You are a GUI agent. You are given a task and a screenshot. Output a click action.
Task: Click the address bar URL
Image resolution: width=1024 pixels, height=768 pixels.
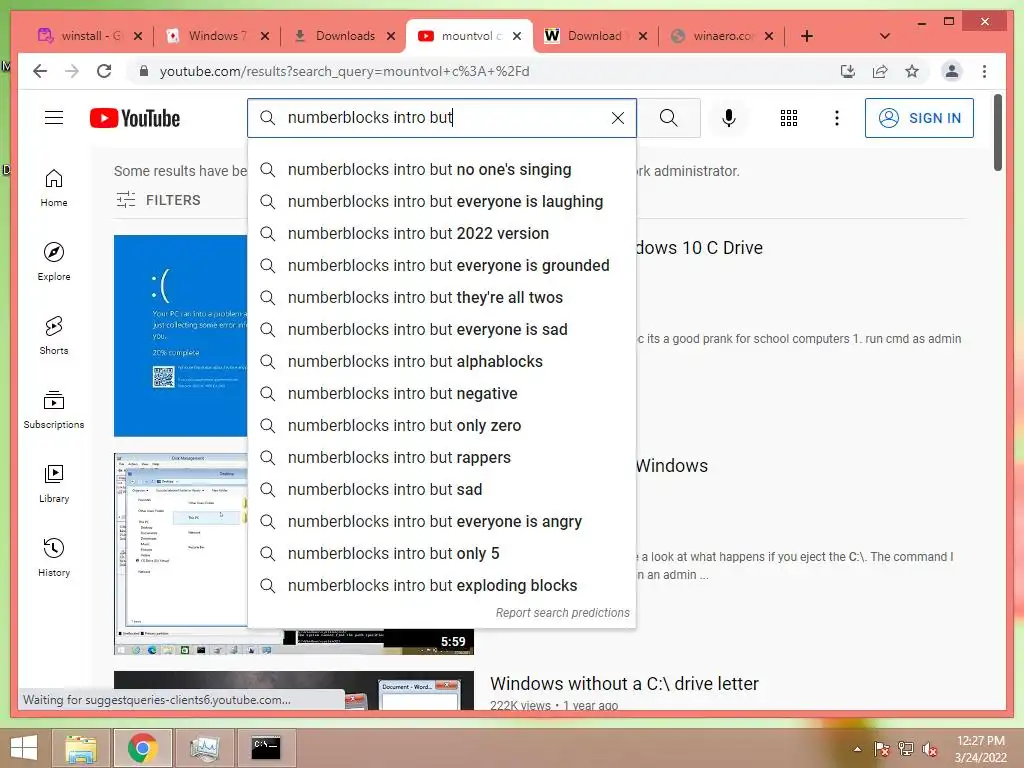[344, 71]
